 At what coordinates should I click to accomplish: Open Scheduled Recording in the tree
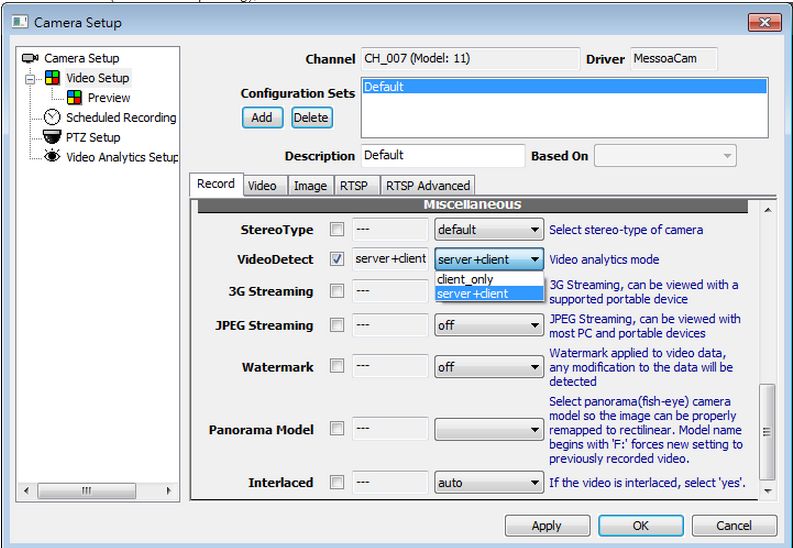pos(121,117)
